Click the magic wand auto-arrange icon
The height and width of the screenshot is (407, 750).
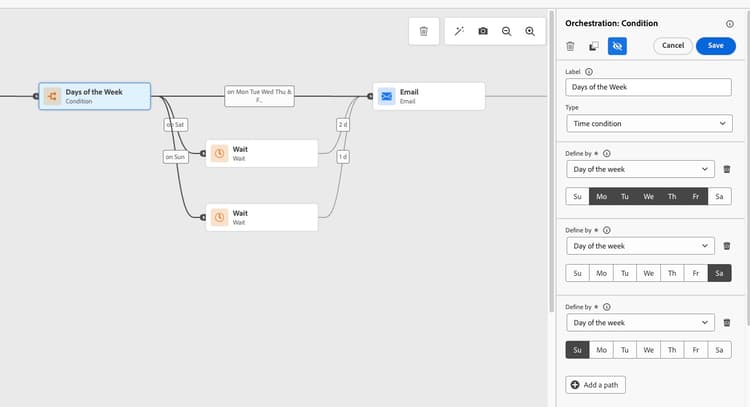[x=459, y=31]
